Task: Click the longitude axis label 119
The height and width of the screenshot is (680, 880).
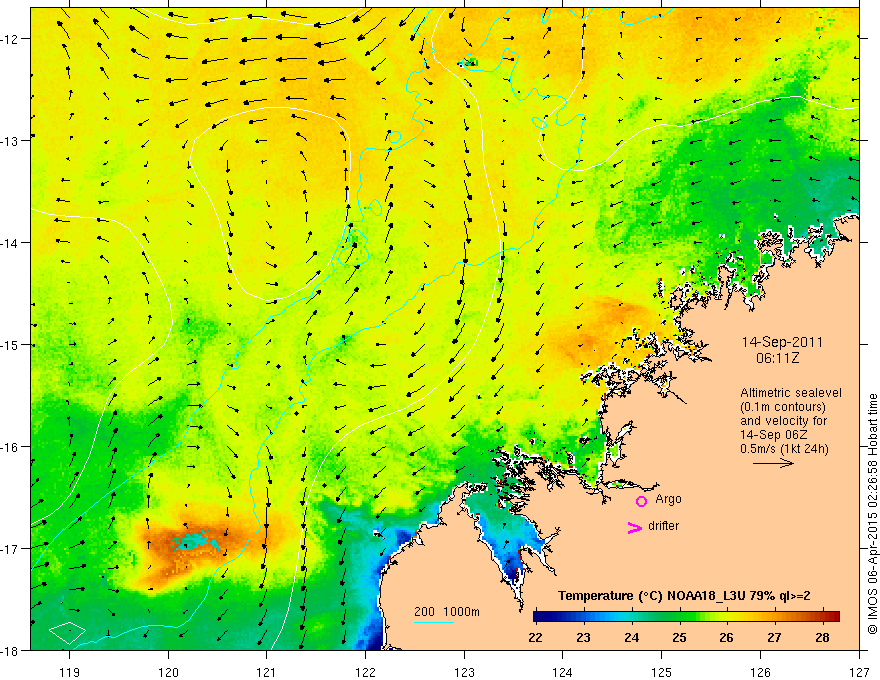Action: coord(69,672)
